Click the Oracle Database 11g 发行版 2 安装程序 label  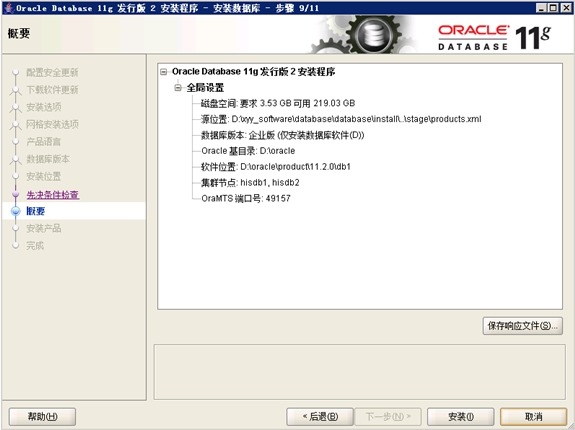253,72
